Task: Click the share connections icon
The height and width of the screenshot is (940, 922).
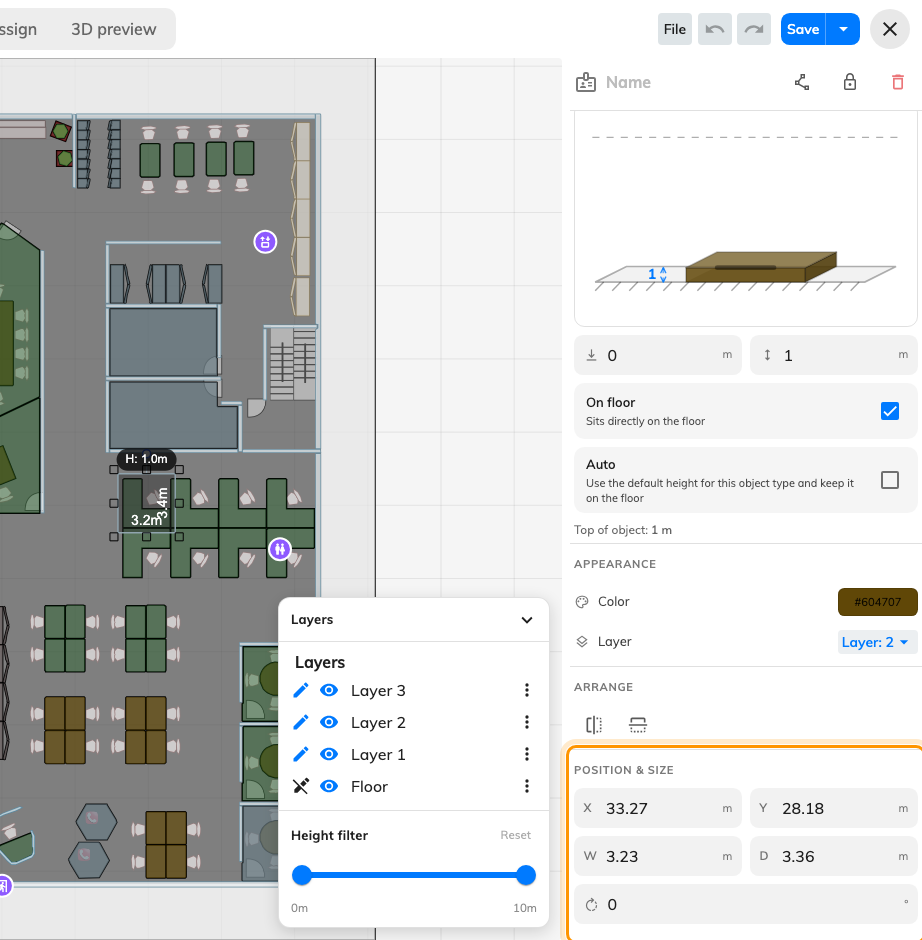Action: (802, 82)
